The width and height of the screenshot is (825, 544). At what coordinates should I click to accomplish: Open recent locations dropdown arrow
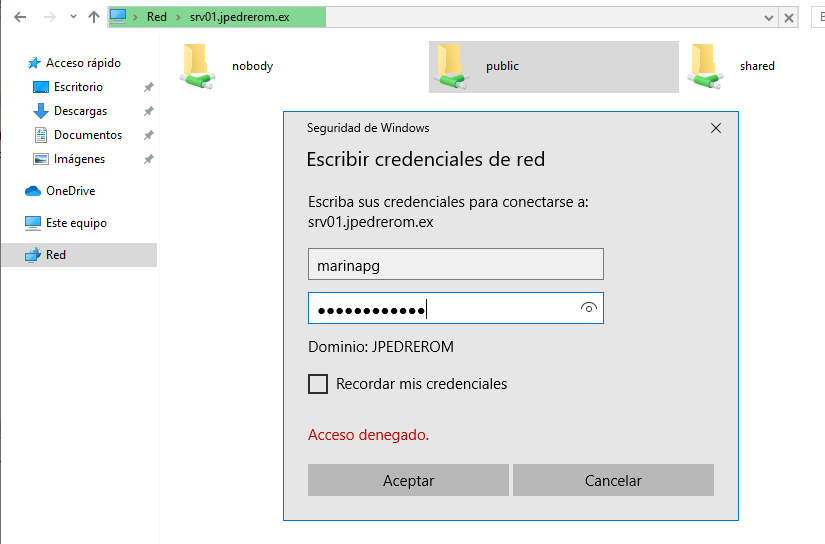[72, 18]
